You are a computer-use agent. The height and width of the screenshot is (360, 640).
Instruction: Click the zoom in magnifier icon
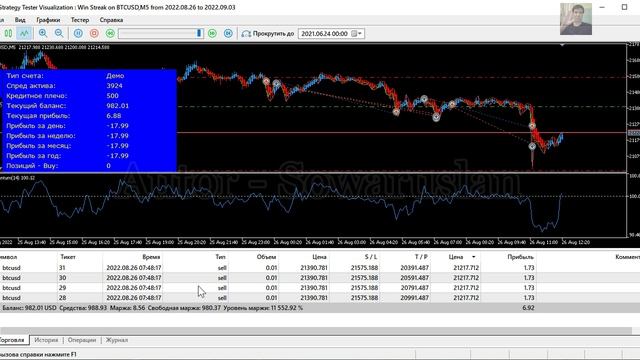coord(43,33)
